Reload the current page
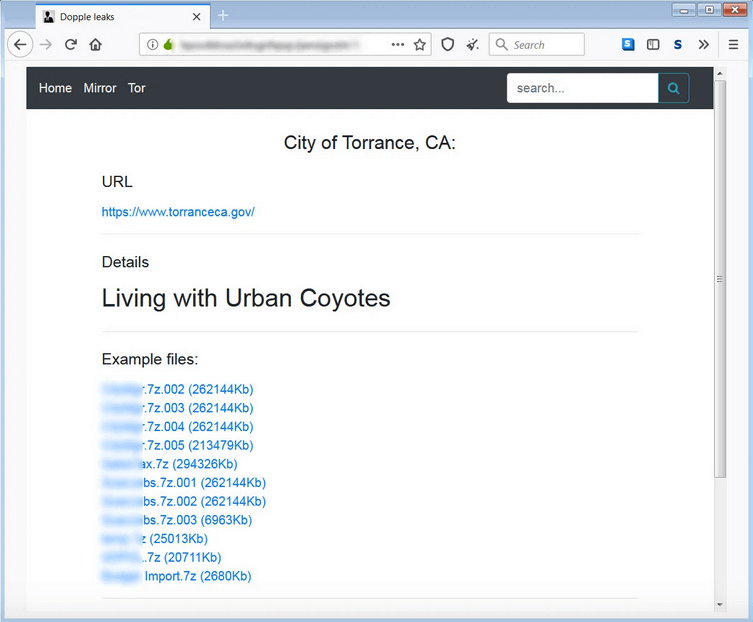753x622 pixels. pyautogui.click(x=71, y=44)
